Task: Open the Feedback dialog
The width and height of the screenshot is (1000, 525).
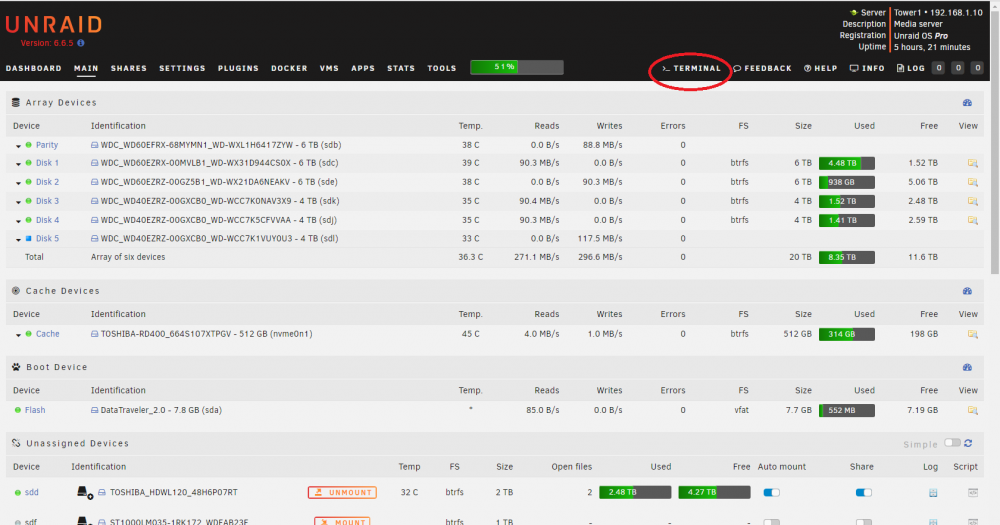Action: click(x=762, y=68)
